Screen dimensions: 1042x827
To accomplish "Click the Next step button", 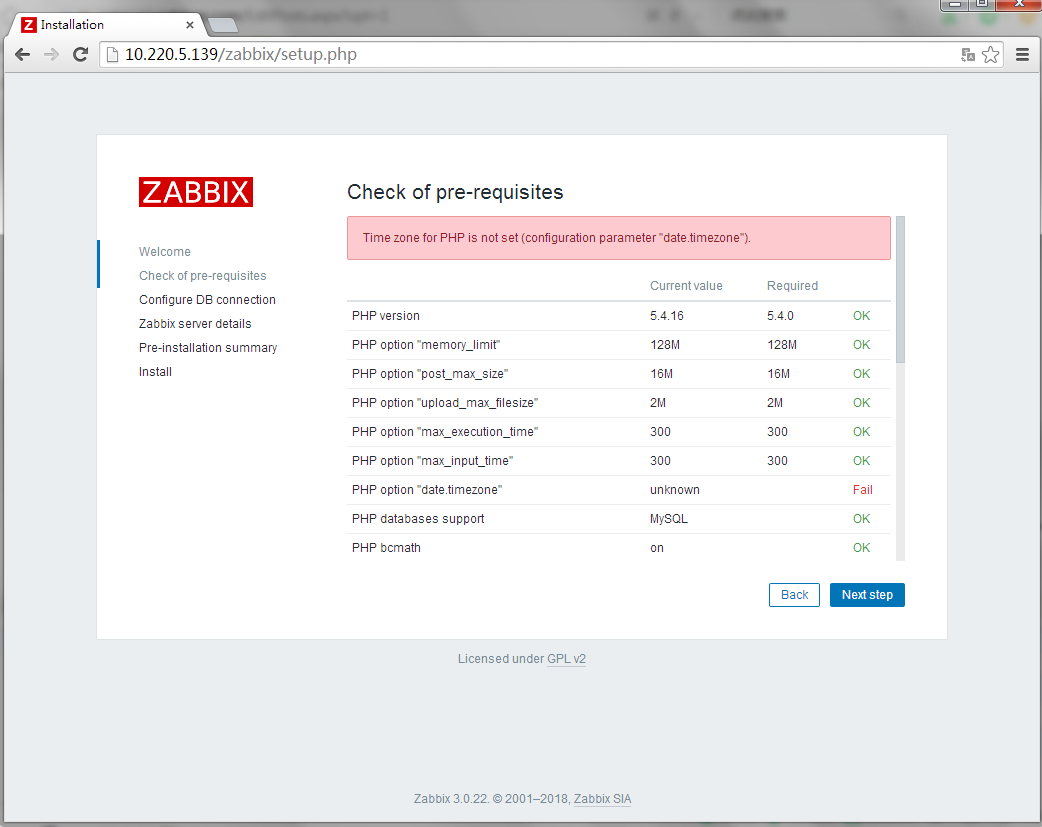I will coord(867,595).
